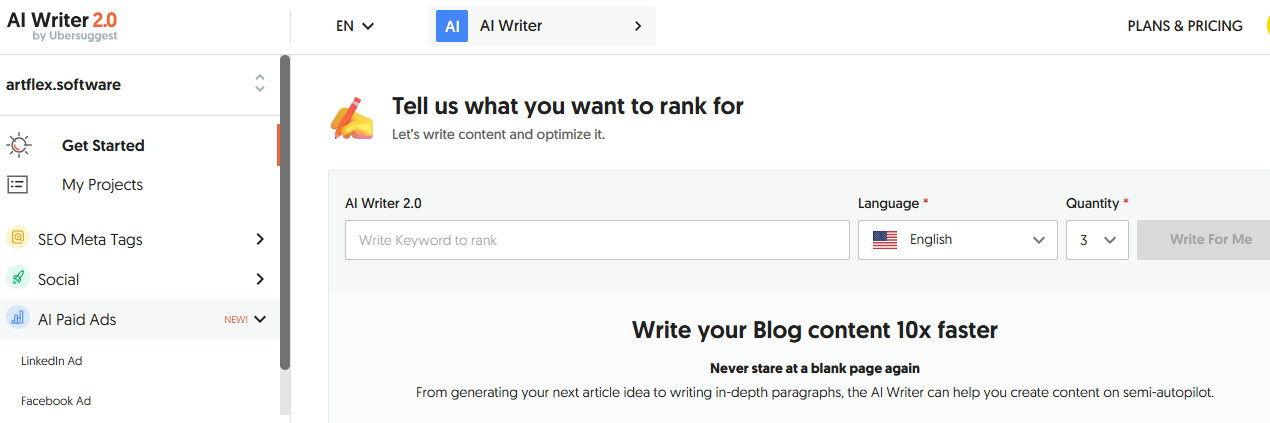Viewport: 1270px width, 423px height.
Task: Click the Write Keyword to rank field
Action: point(597,240)
